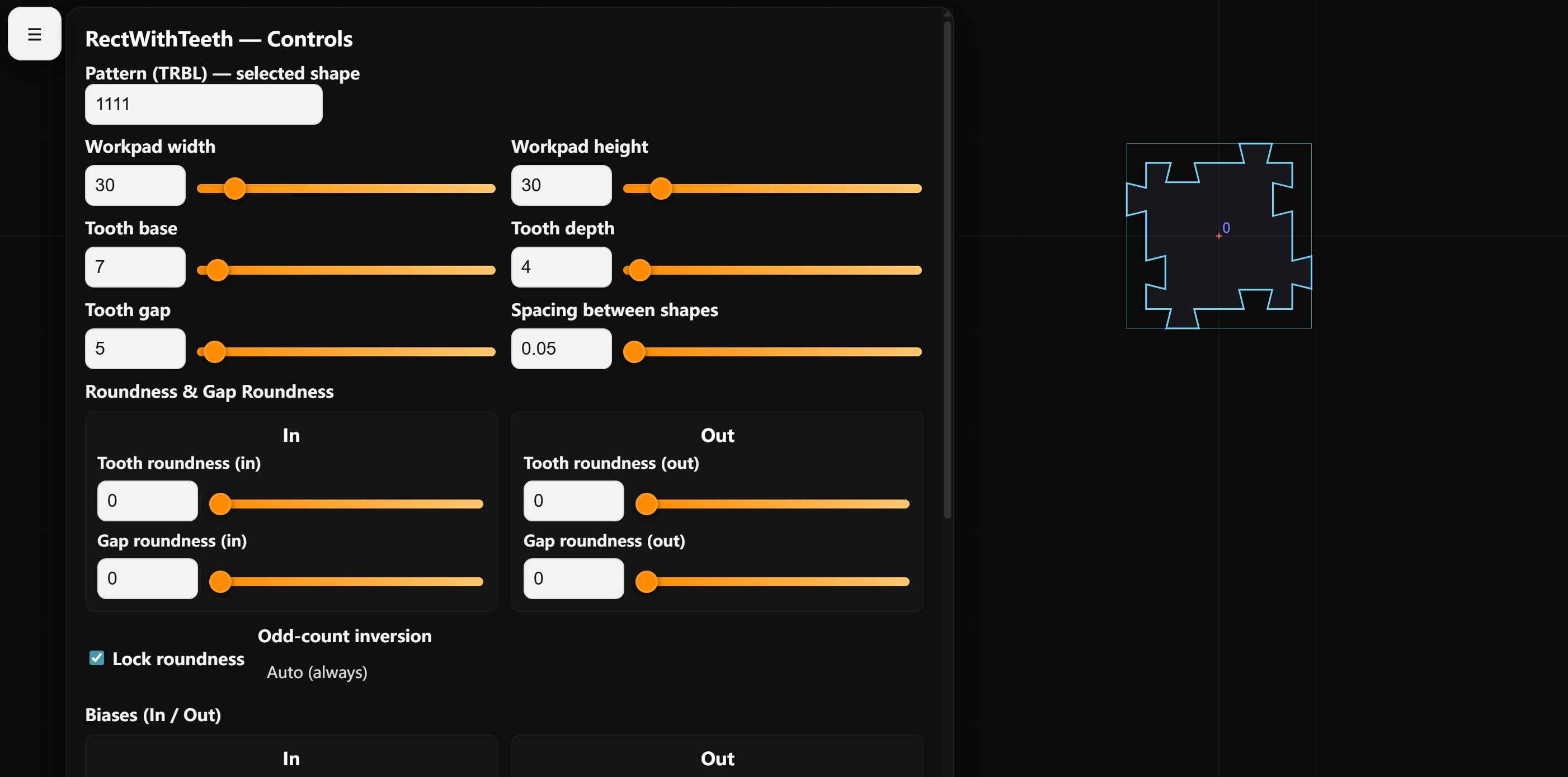
Task: Click the Workpad height number field
Action: tap(561, 185)
